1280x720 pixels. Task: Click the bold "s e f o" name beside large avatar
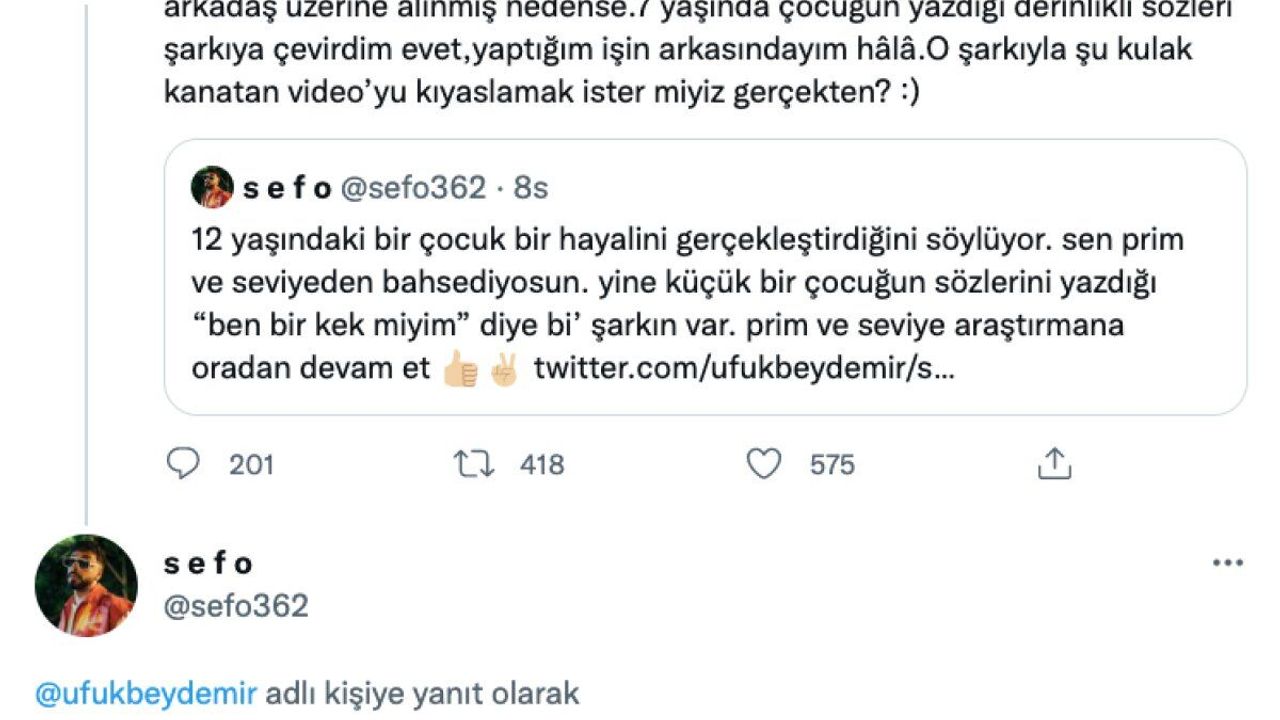[x=208, y=563]
